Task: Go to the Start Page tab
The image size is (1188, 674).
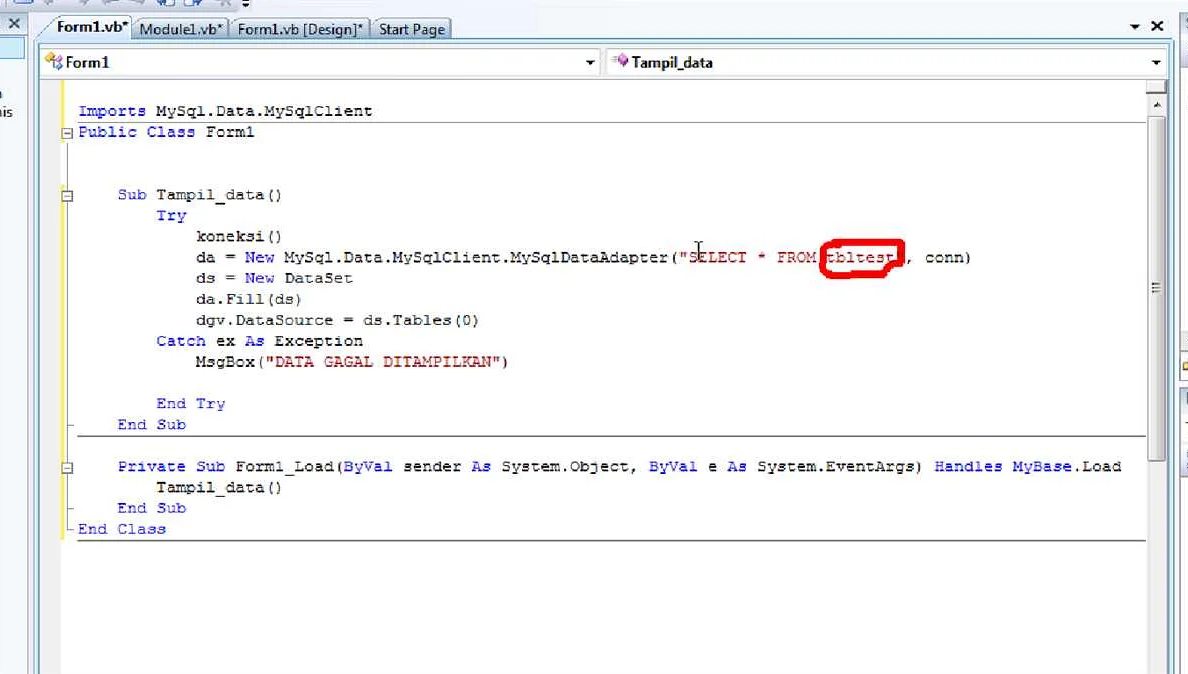Action: pyautogui.click(x=411, y=29)
